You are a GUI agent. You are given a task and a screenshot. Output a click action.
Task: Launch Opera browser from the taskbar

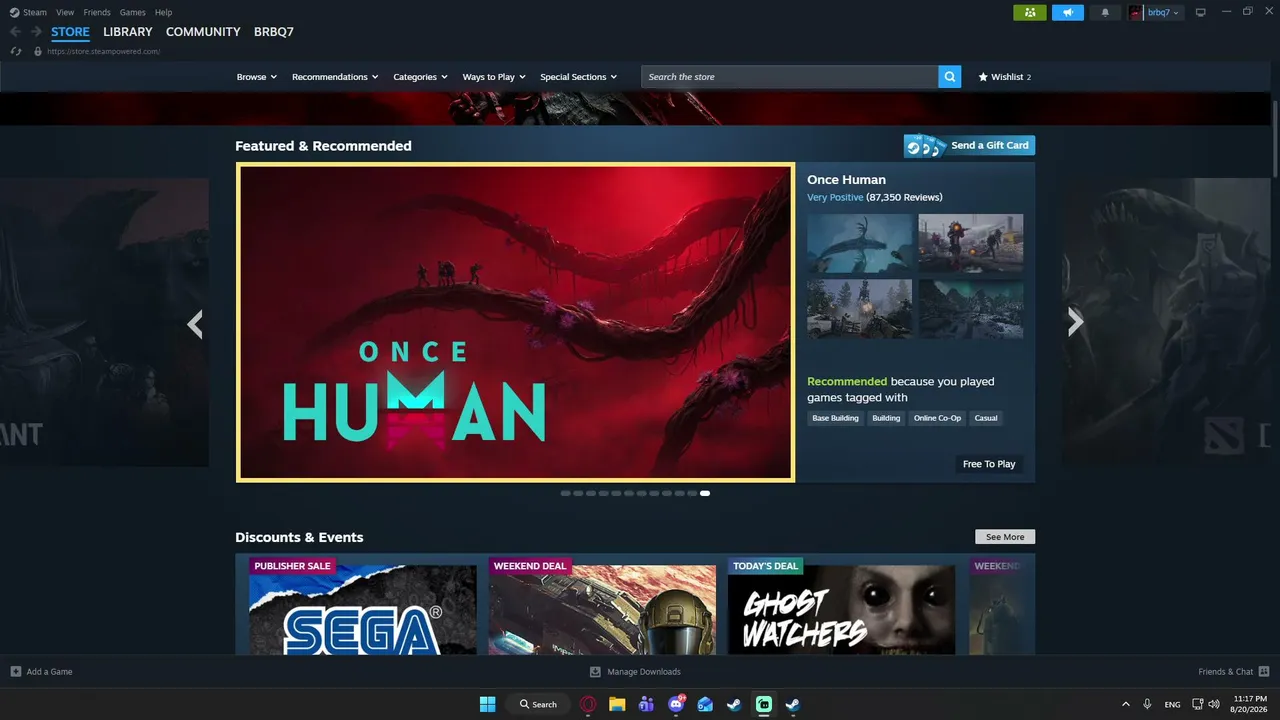(x=588, y=704)
